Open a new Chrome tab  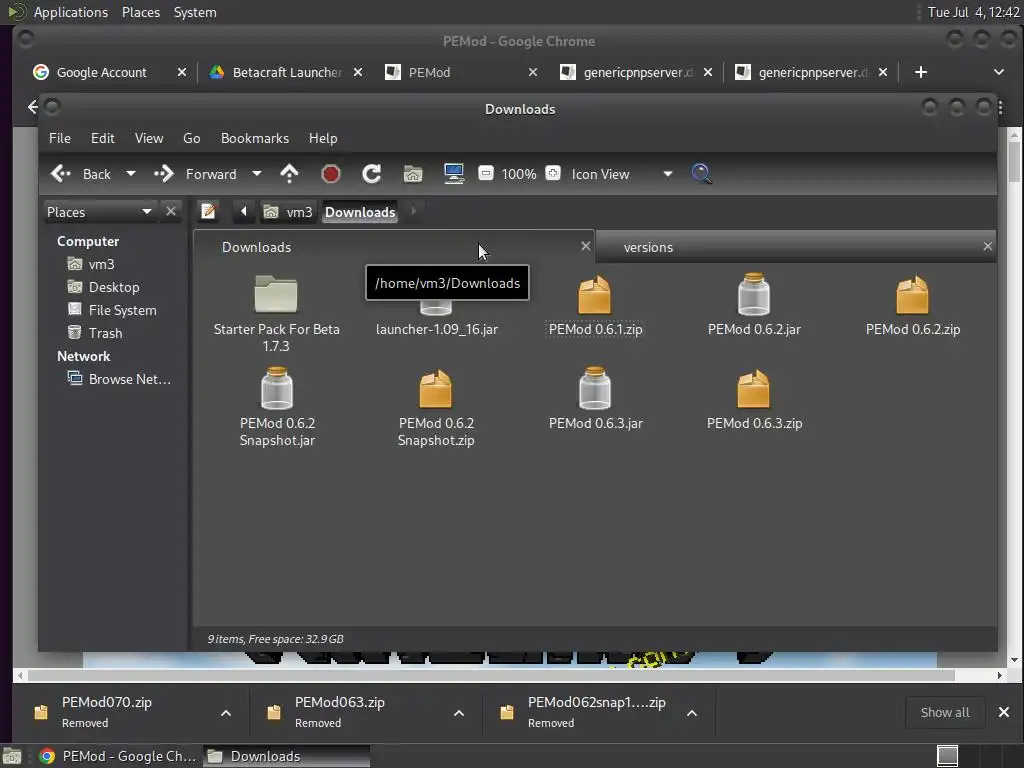(921, 72)
